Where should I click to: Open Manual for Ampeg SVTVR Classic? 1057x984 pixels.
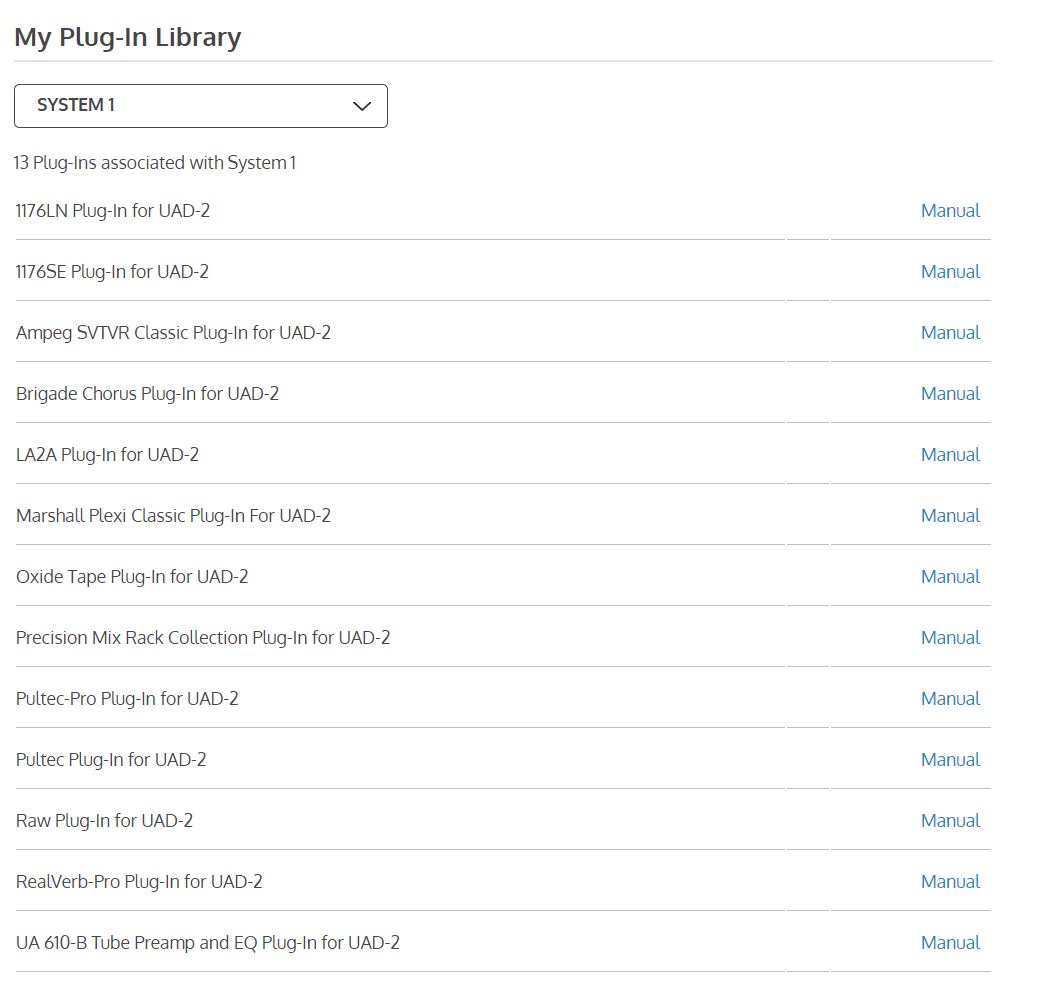[x=949, y=333]
